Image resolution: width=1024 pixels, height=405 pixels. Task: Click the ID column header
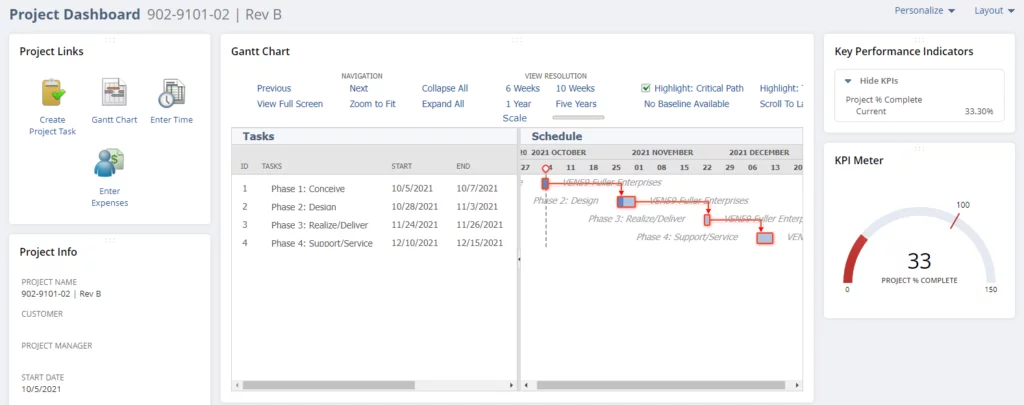click(x=244, y=167)
